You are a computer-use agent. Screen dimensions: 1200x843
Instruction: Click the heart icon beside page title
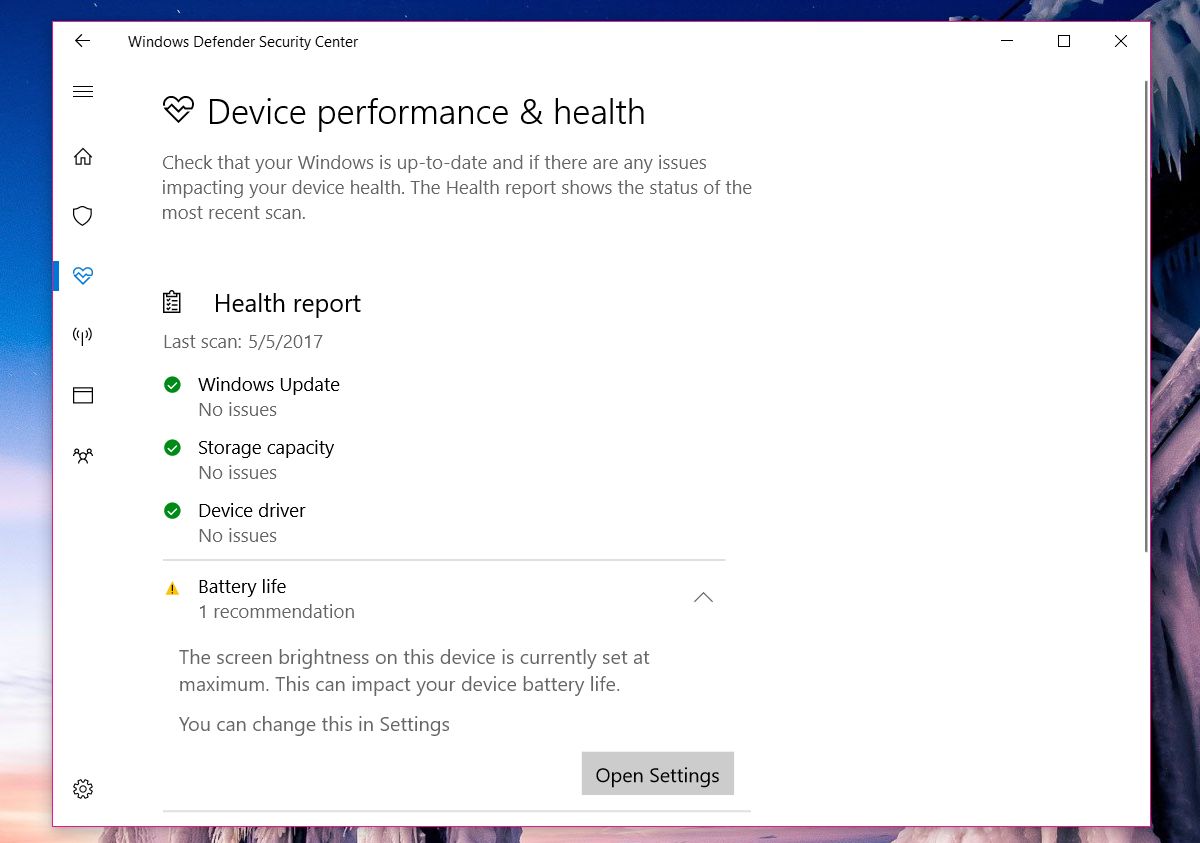pos(178,110)
